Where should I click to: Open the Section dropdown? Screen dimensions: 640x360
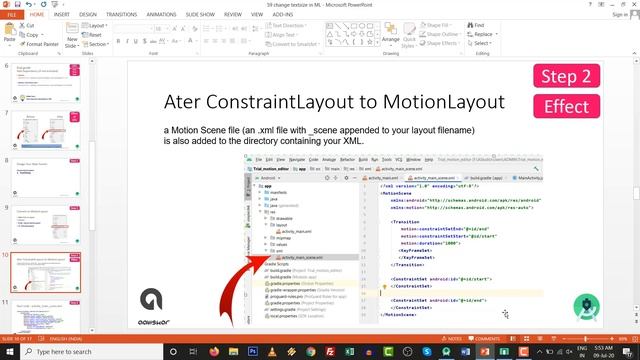[96, 44]
